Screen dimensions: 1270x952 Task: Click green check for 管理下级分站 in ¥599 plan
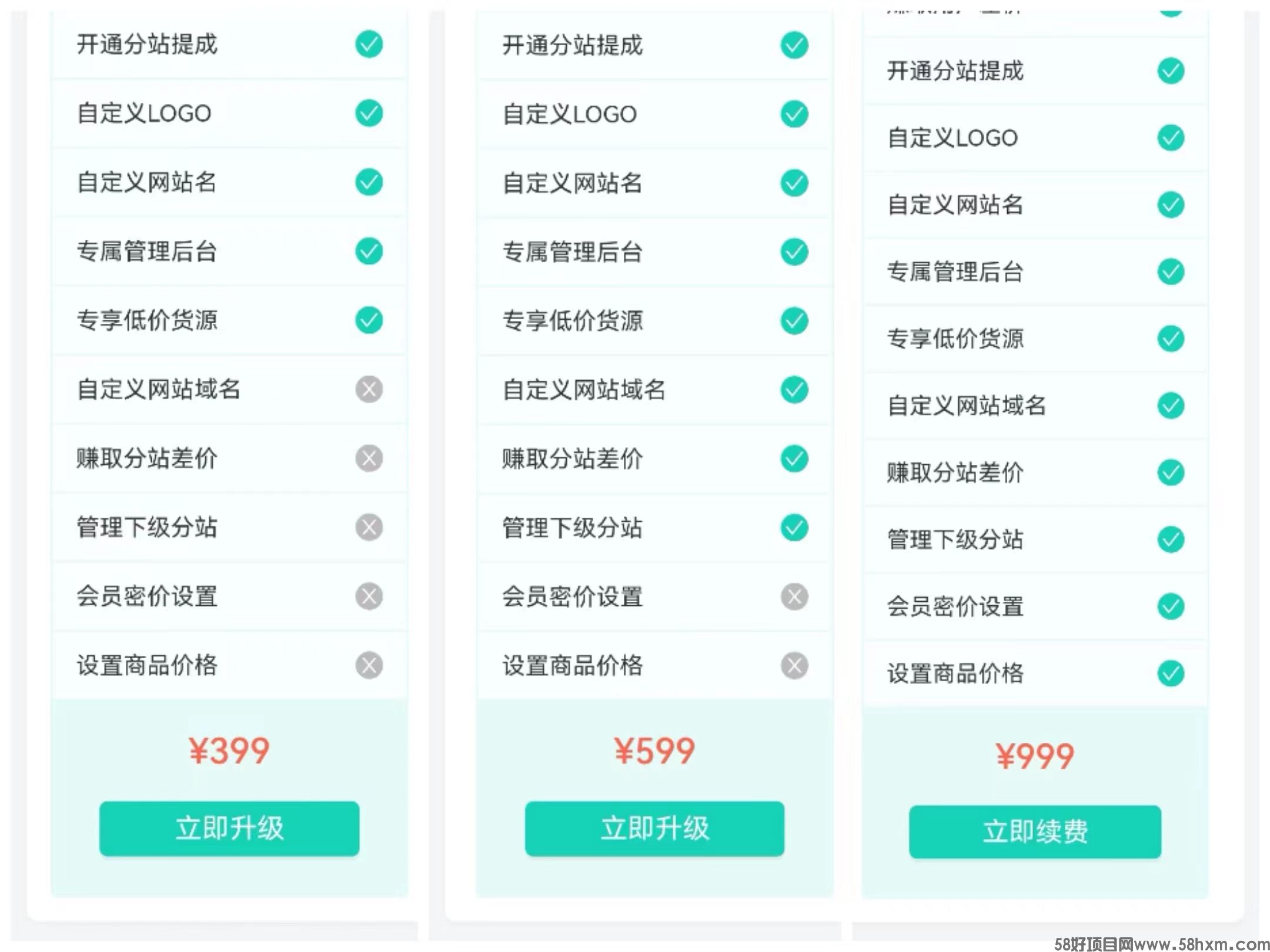pos(794,527)
